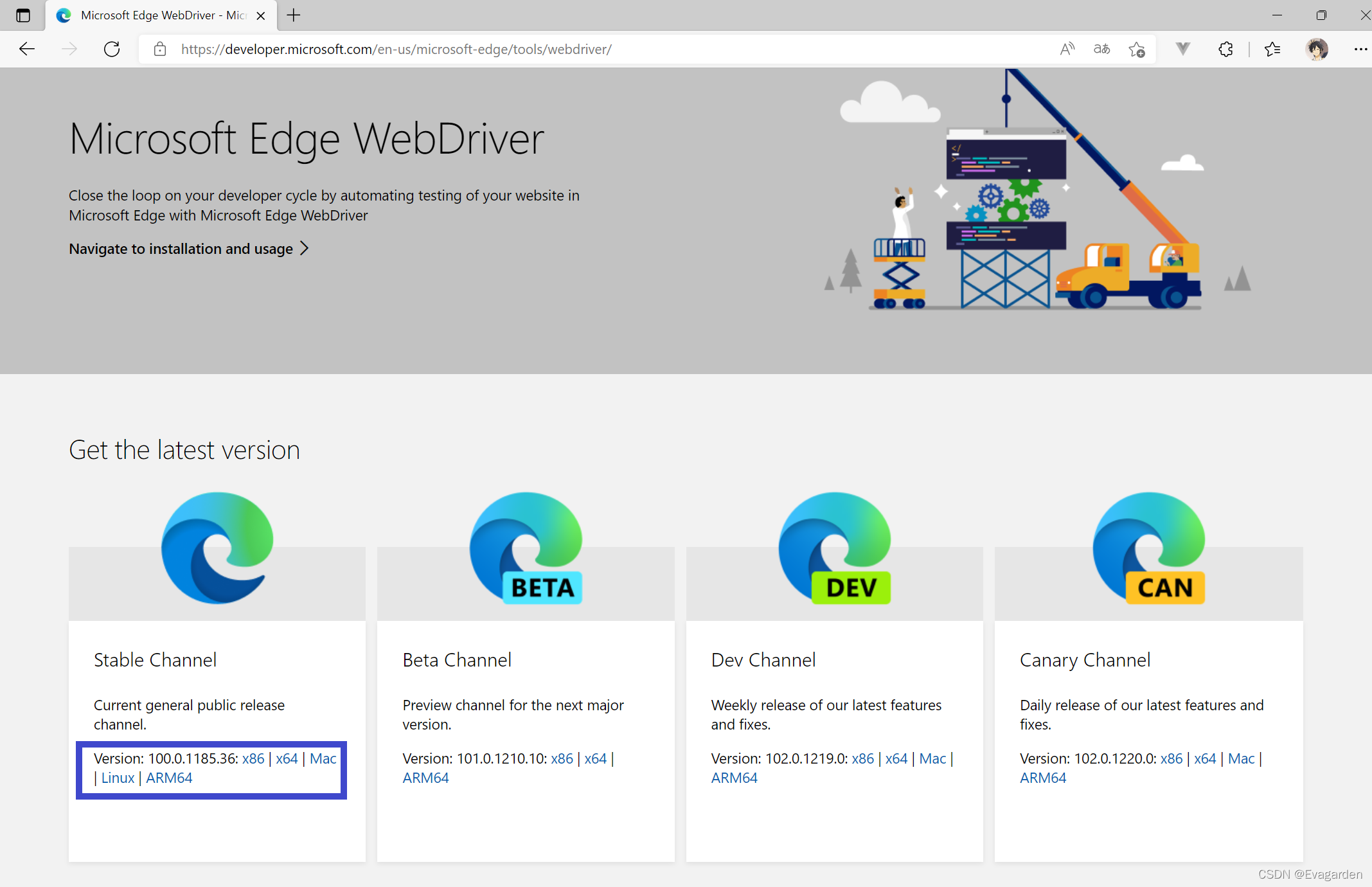The width and height of the screenshot is (1372, 887).
Task: Download Stable Channel x86 driver
Action: click(253, 758)
